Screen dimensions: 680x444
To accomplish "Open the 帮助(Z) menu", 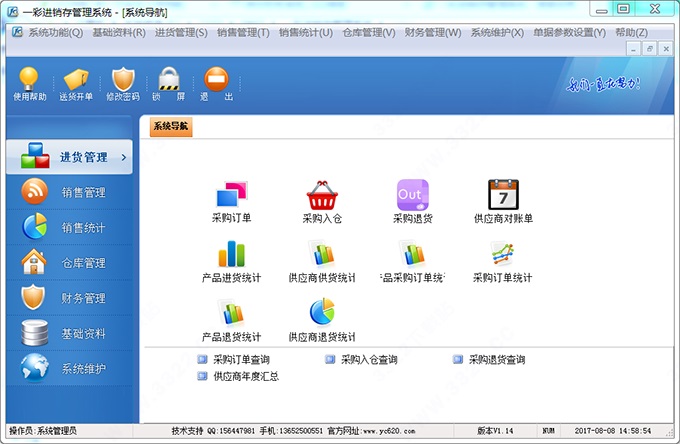I will pos(631,33).
